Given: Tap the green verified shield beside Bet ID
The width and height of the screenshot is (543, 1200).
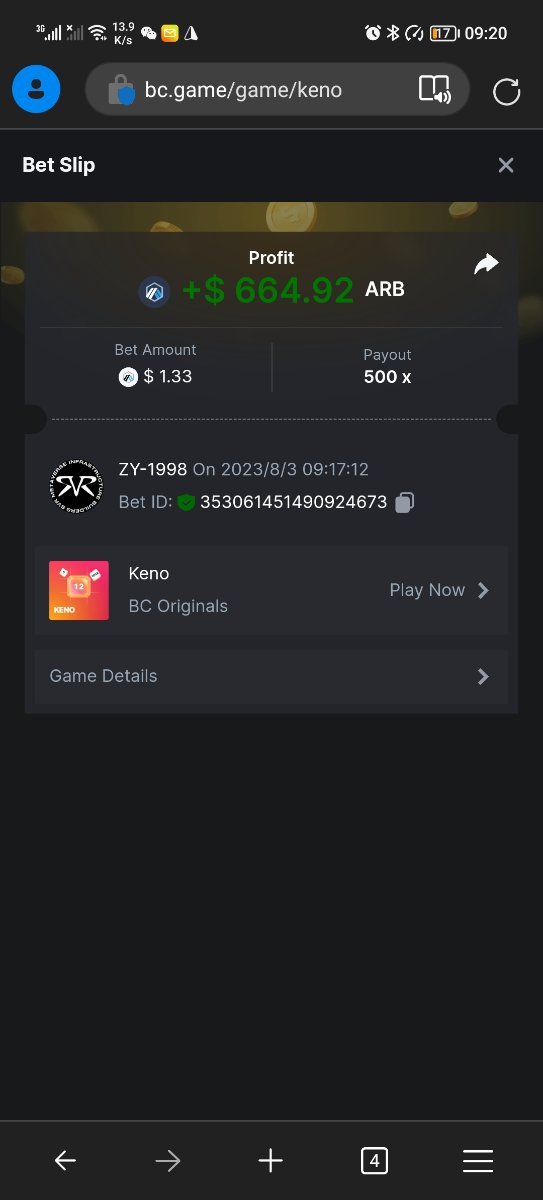Looking at the screenshot, I should coord(186,502).
